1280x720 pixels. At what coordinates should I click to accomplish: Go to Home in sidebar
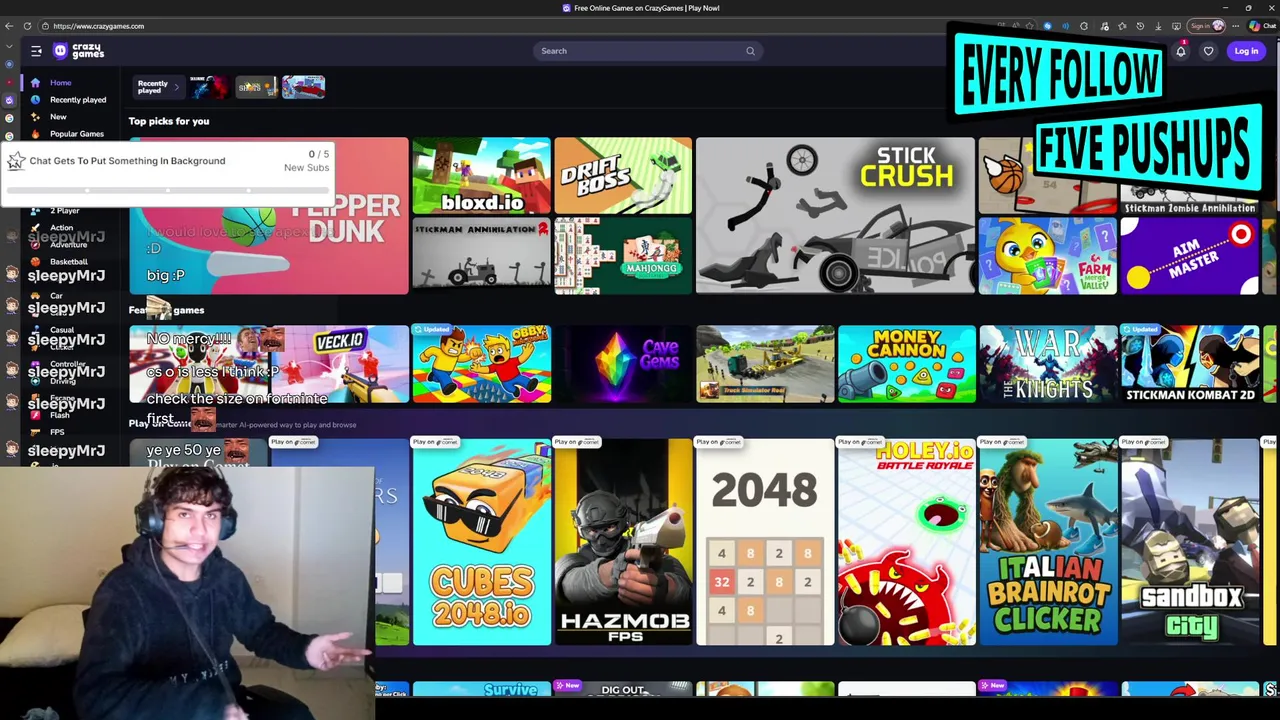[x=60, y=83]
